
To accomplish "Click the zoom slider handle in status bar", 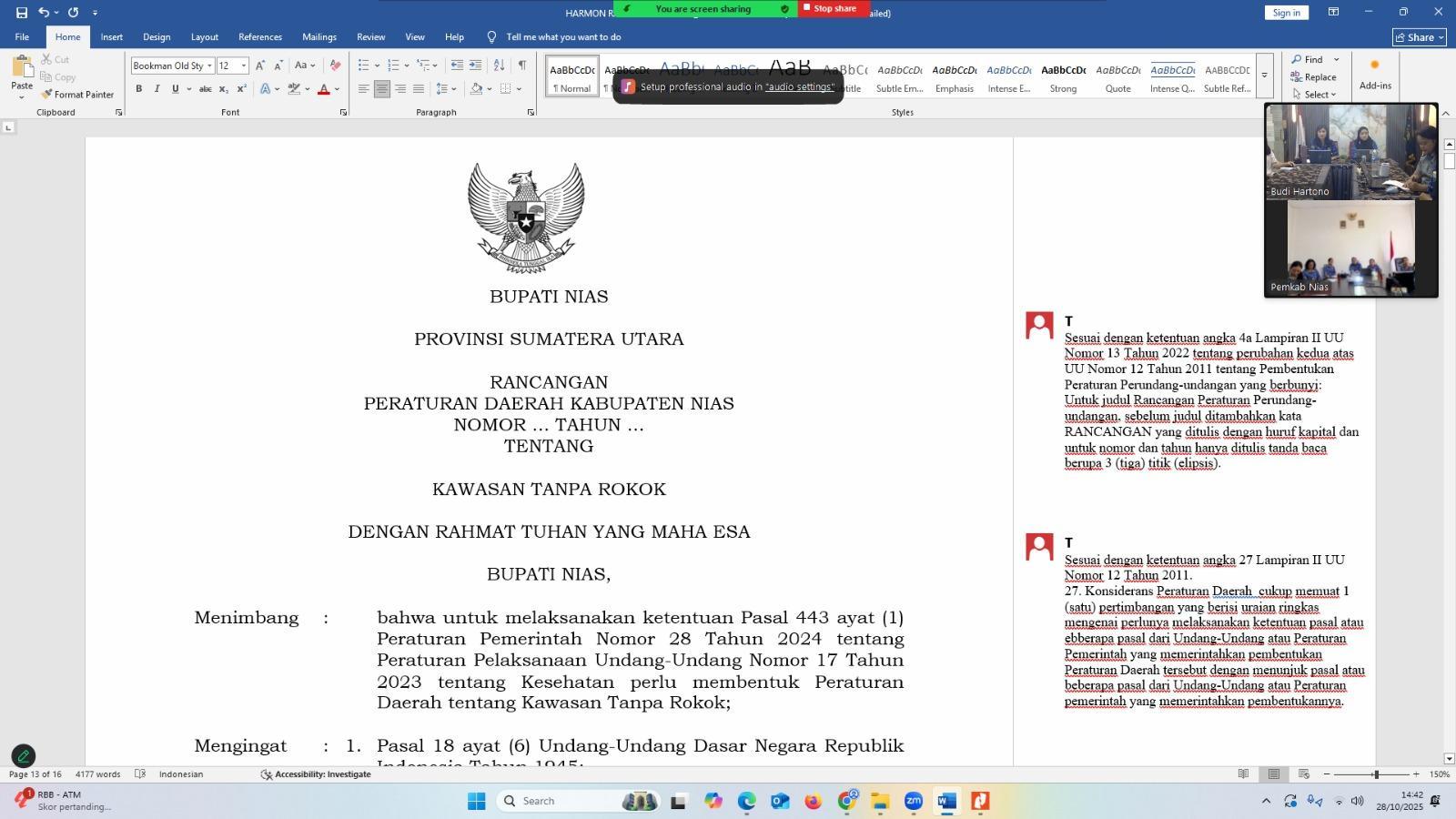I will 1376,774.
